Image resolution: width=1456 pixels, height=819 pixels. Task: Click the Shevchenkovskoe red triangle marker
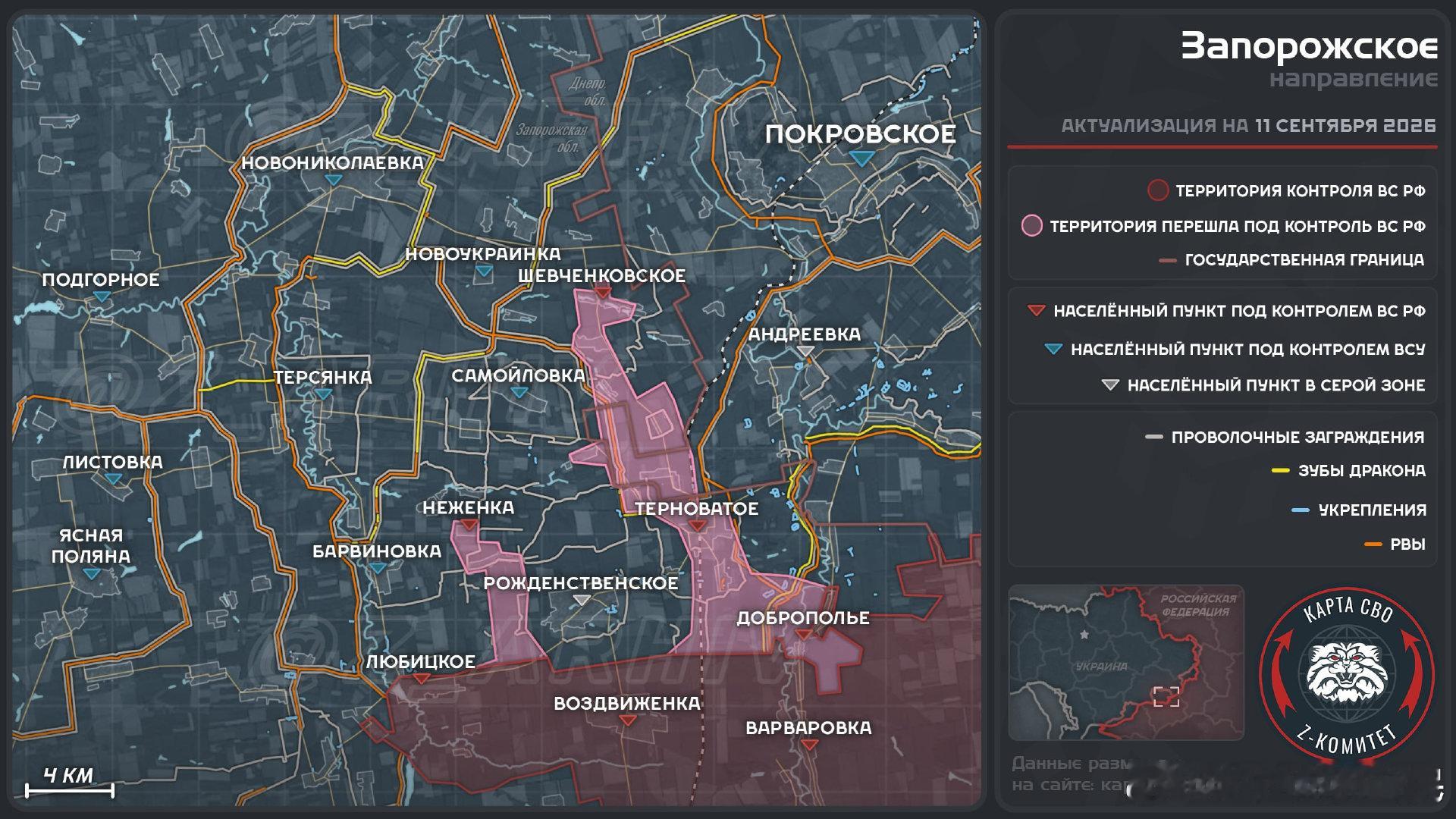point(602,292)
